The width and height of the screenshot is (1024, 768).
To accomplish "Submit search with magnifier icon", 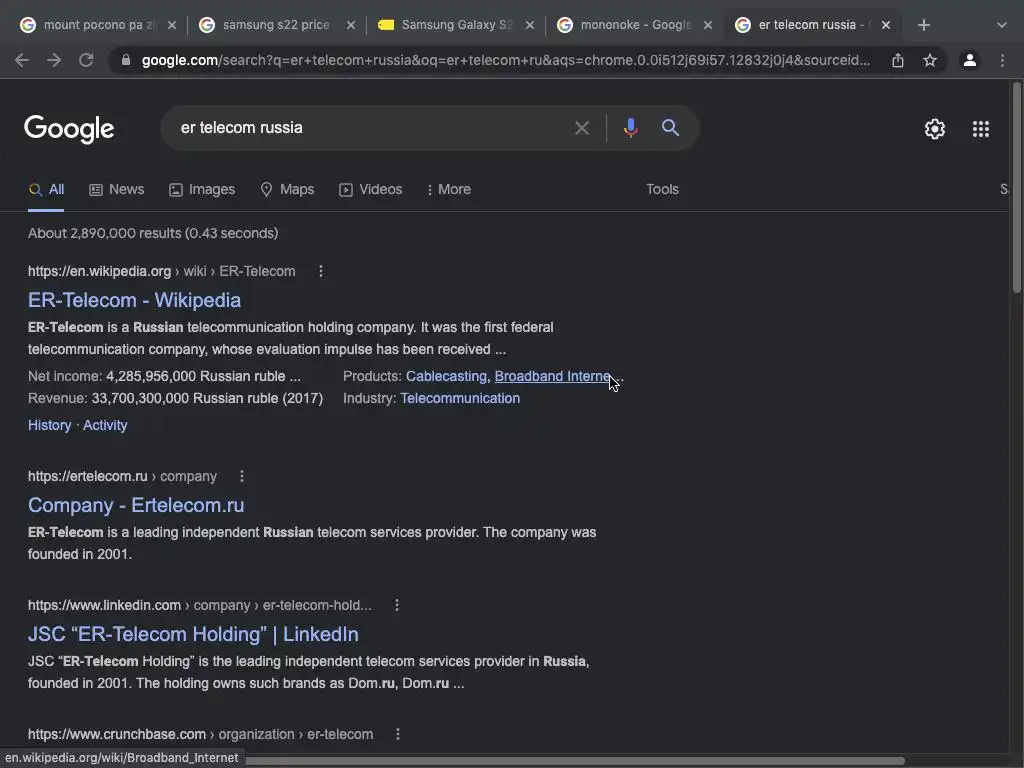I will 670,127.
